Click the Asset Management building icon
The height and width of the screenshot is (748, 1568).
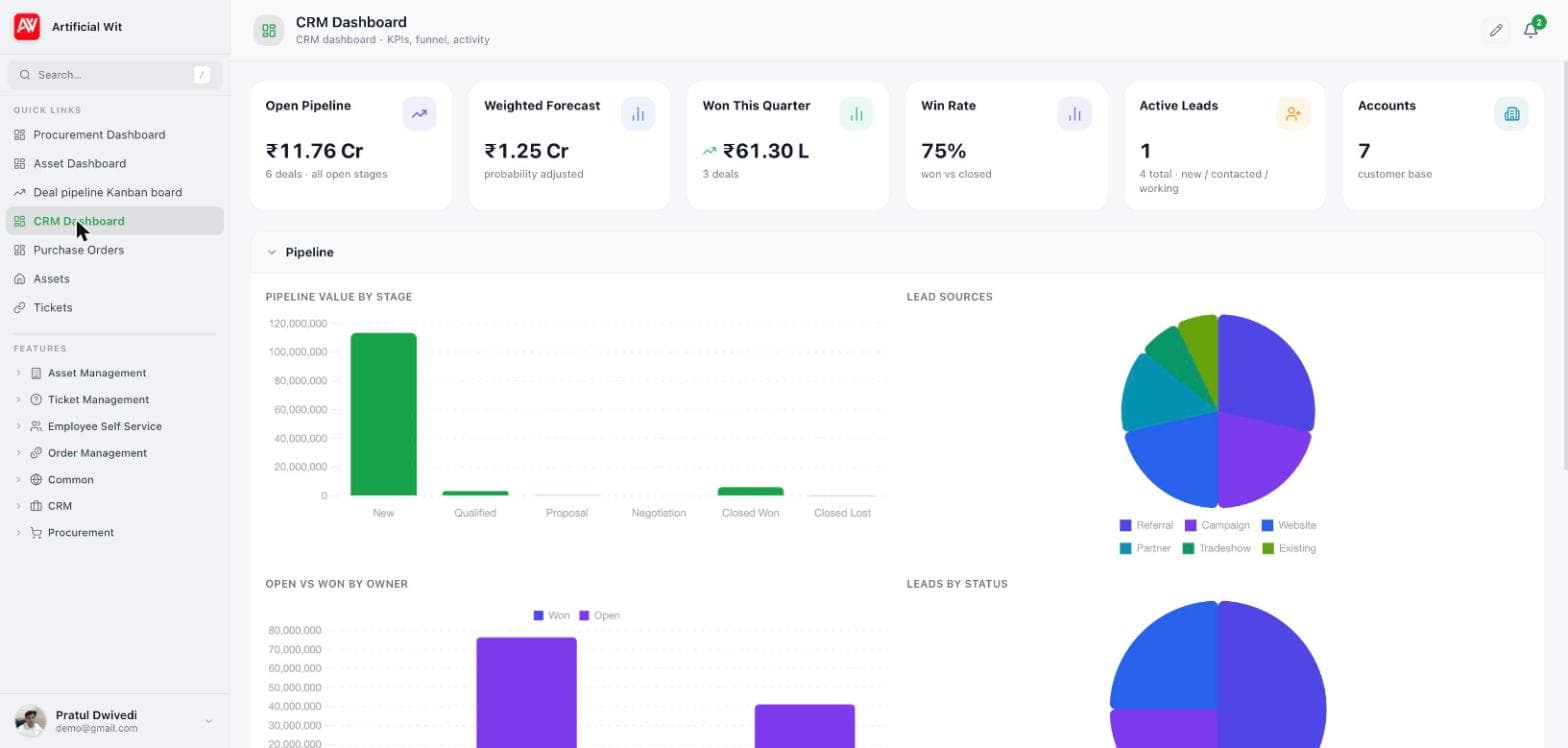pos(36,373)
